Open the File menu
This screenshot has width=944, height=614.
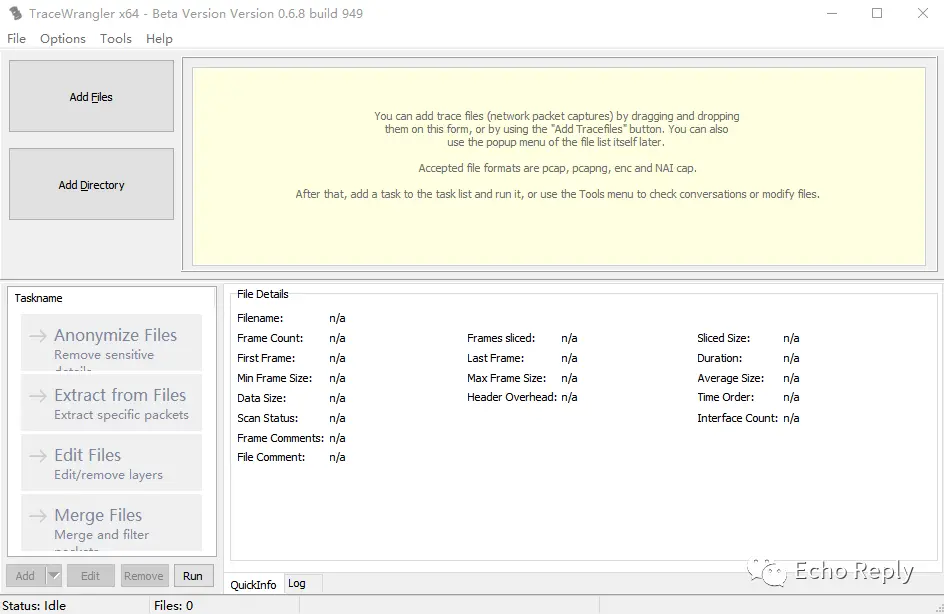point(16,39)
